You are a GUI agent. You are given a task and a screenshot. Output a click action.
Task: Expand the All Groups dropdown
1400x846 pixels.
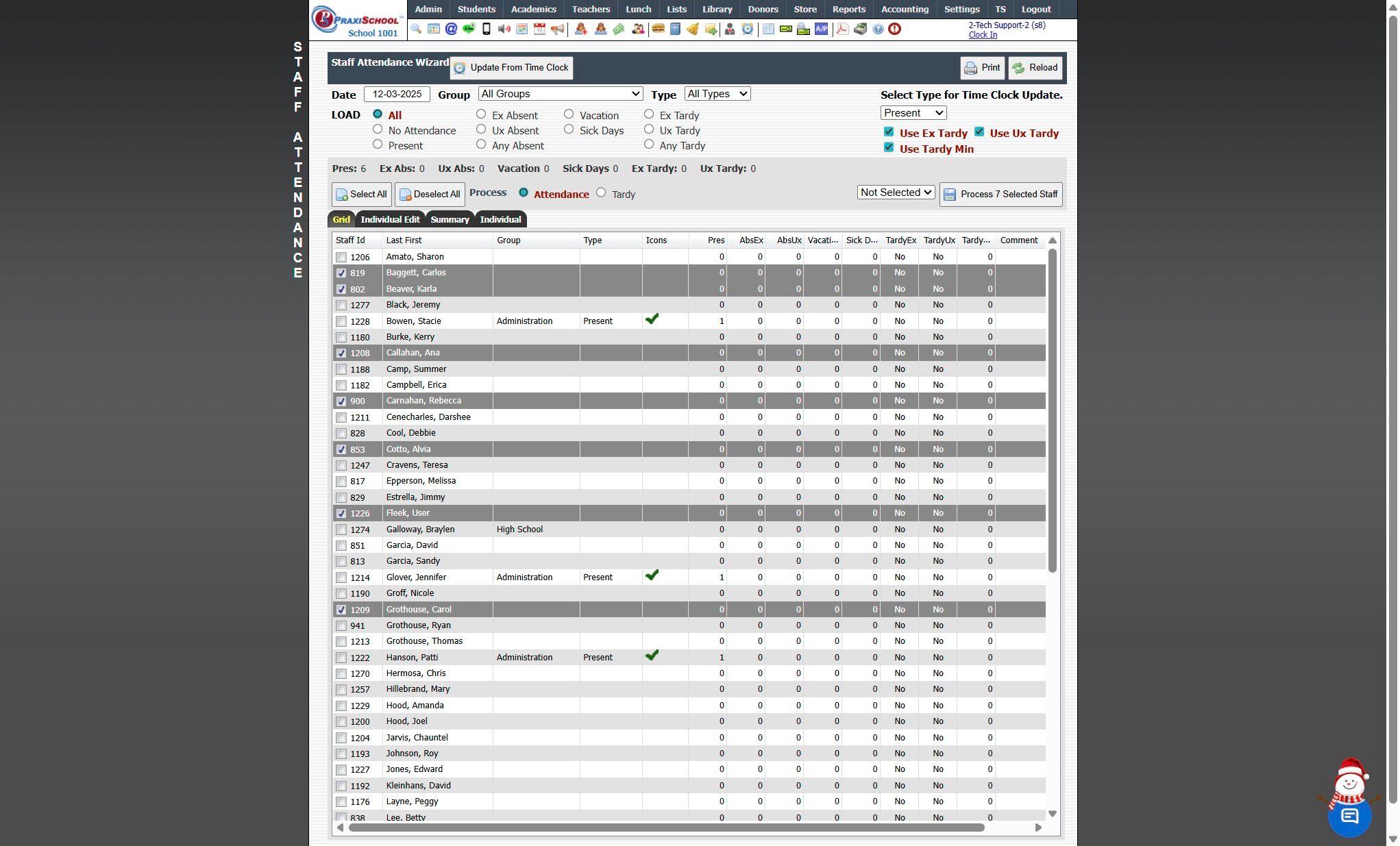(561, 94)
